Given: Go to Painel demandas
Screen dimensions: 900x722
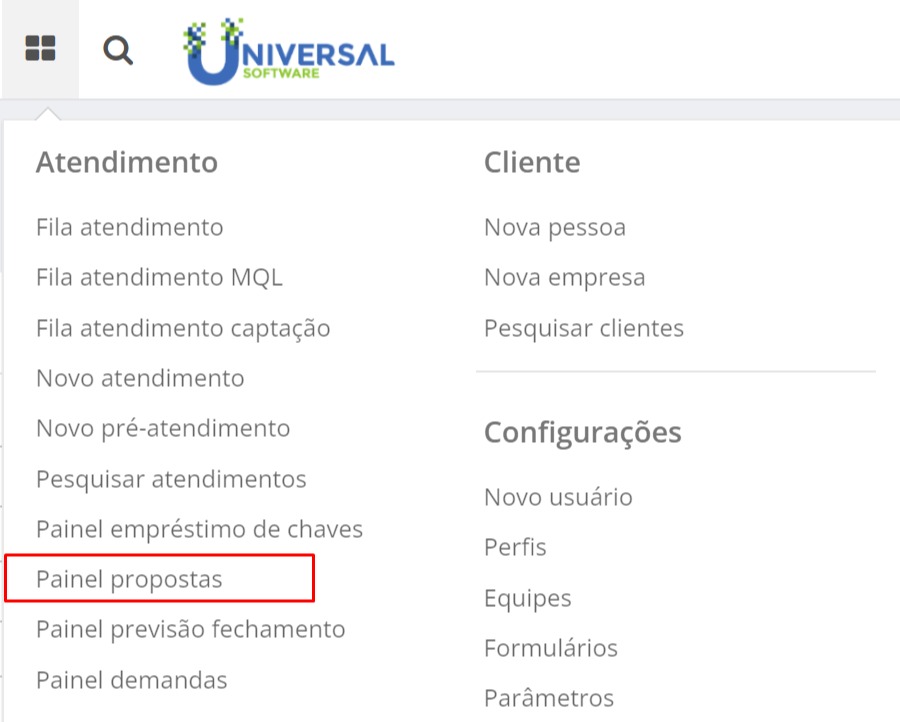Looking at the screenshot, I should [131, 680].
